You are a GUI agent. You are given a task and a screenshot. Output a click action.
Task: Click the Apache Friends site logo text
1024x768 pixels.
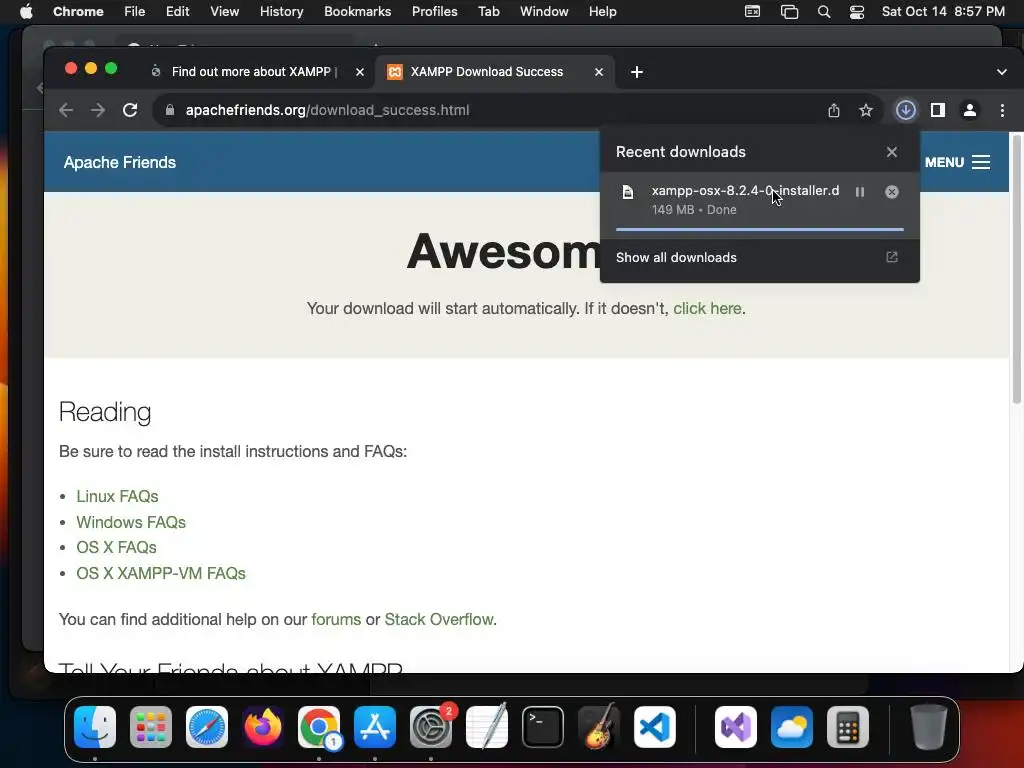(x=120, y=162)
